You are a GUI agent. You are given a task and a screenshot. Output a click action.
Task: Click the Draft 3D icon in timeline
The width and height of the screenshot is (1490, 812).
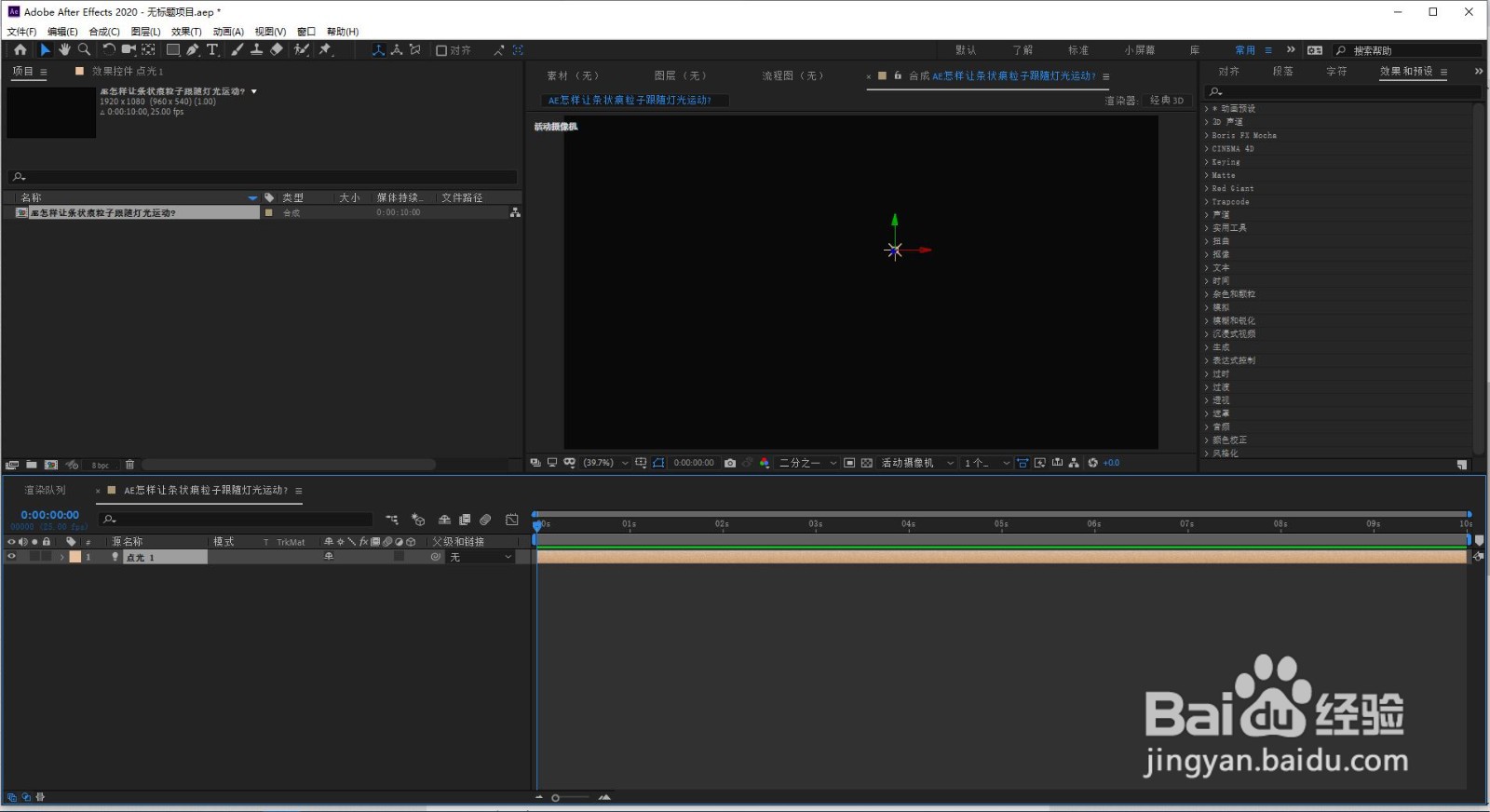[418, 520]
